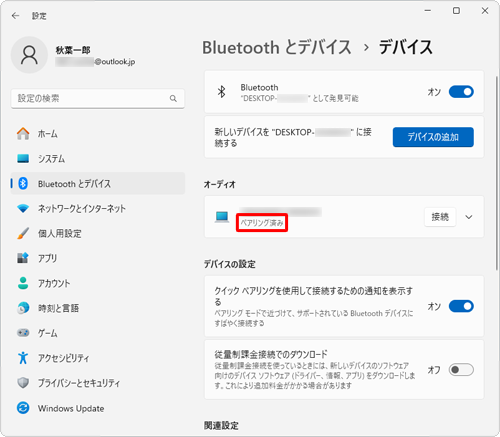Click the オーディオ section heading
Image resolution: width=500 pixels, height=437 pixels.
pos(220,184)
